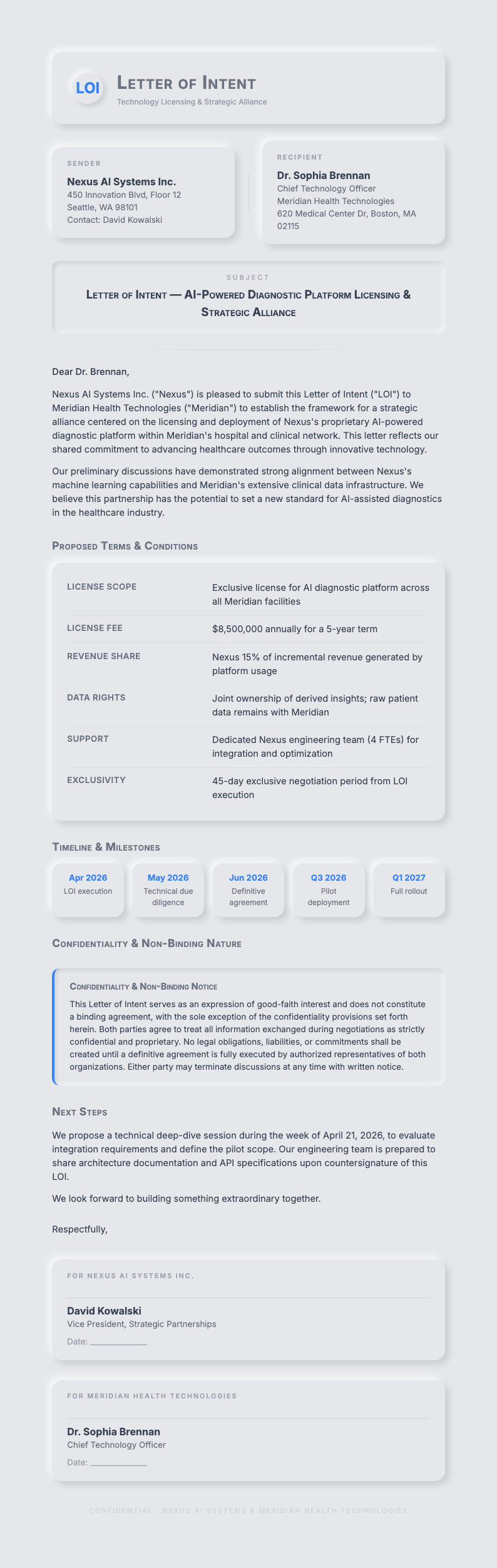Screen dimensions: 497x1568
Task: Click the Q3 2026 pilot deployment milestone
Action: coord(329,889)
